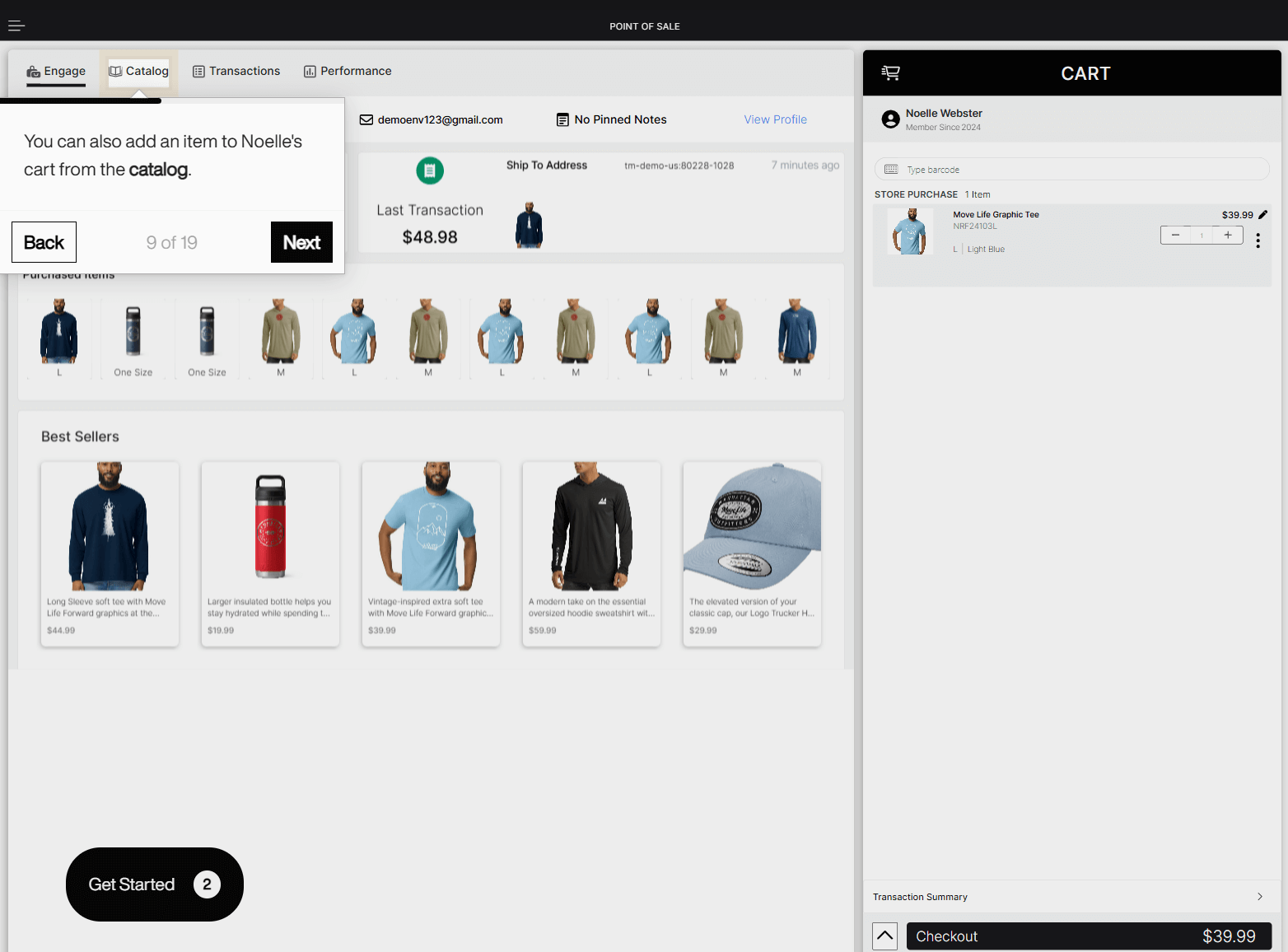Image resolution: width=1288 pixels, height=952 pixels.
Task: Click the Get Started button
Action: click(155, 884)
